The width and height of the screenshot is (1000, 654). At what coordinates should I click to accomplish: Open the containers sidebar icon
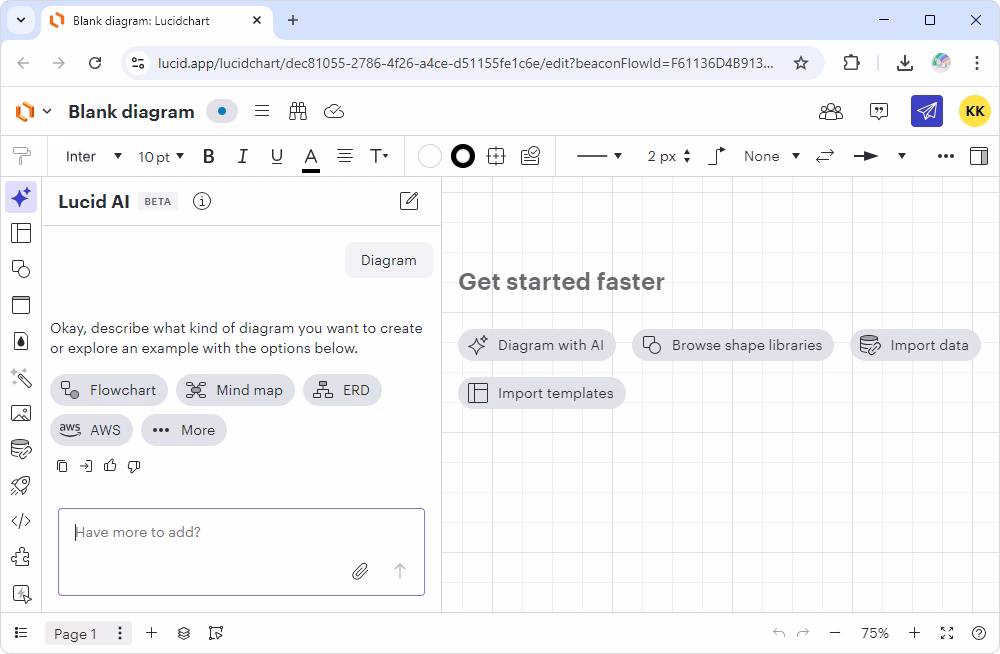tap(20, 305)
